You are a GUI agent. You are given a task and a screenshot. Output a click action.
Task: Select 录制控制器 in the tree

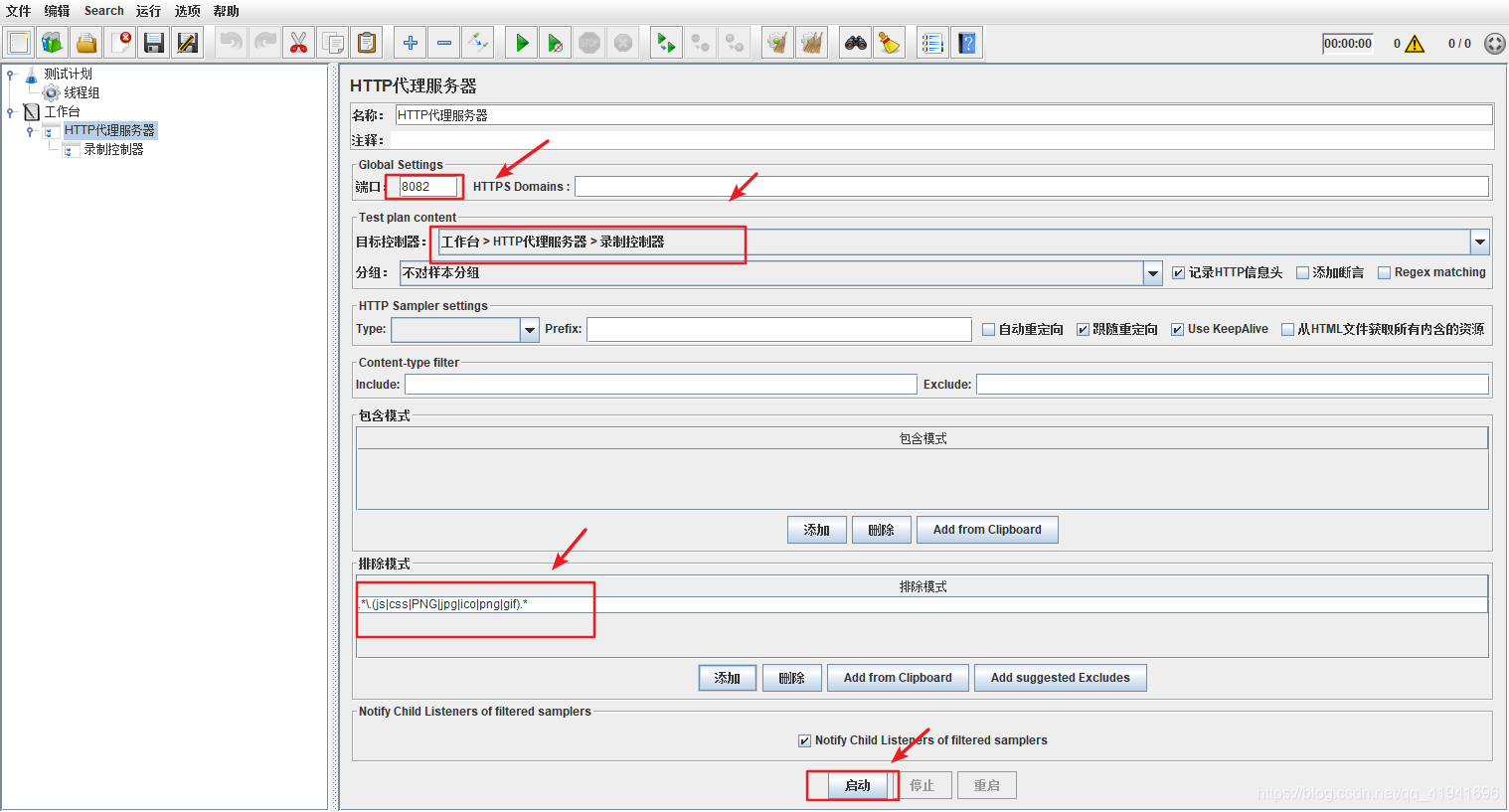coord(113,150)
